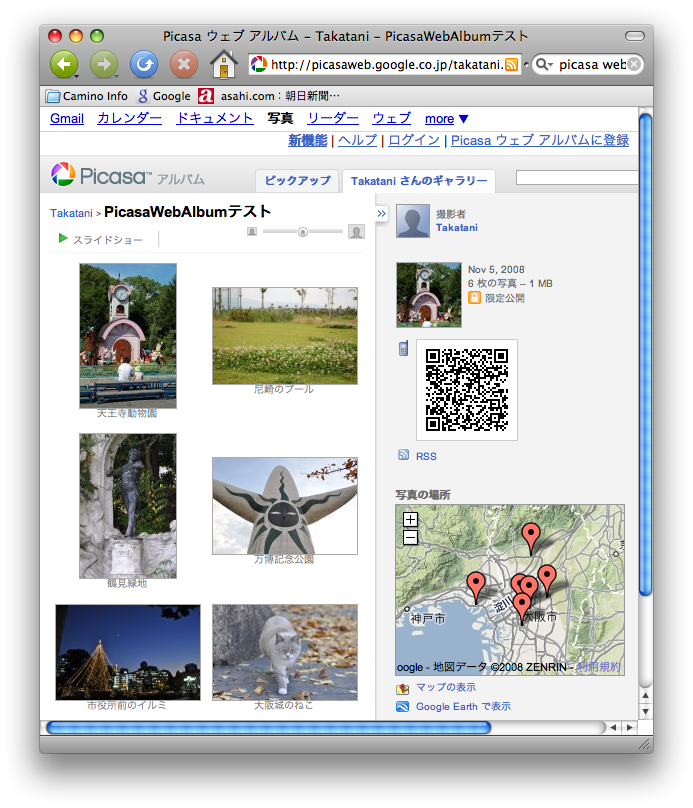693x808 pixels.
Task: Switch to ピックアップ tab
Action: pyautogui.click(x=297, y=181)
